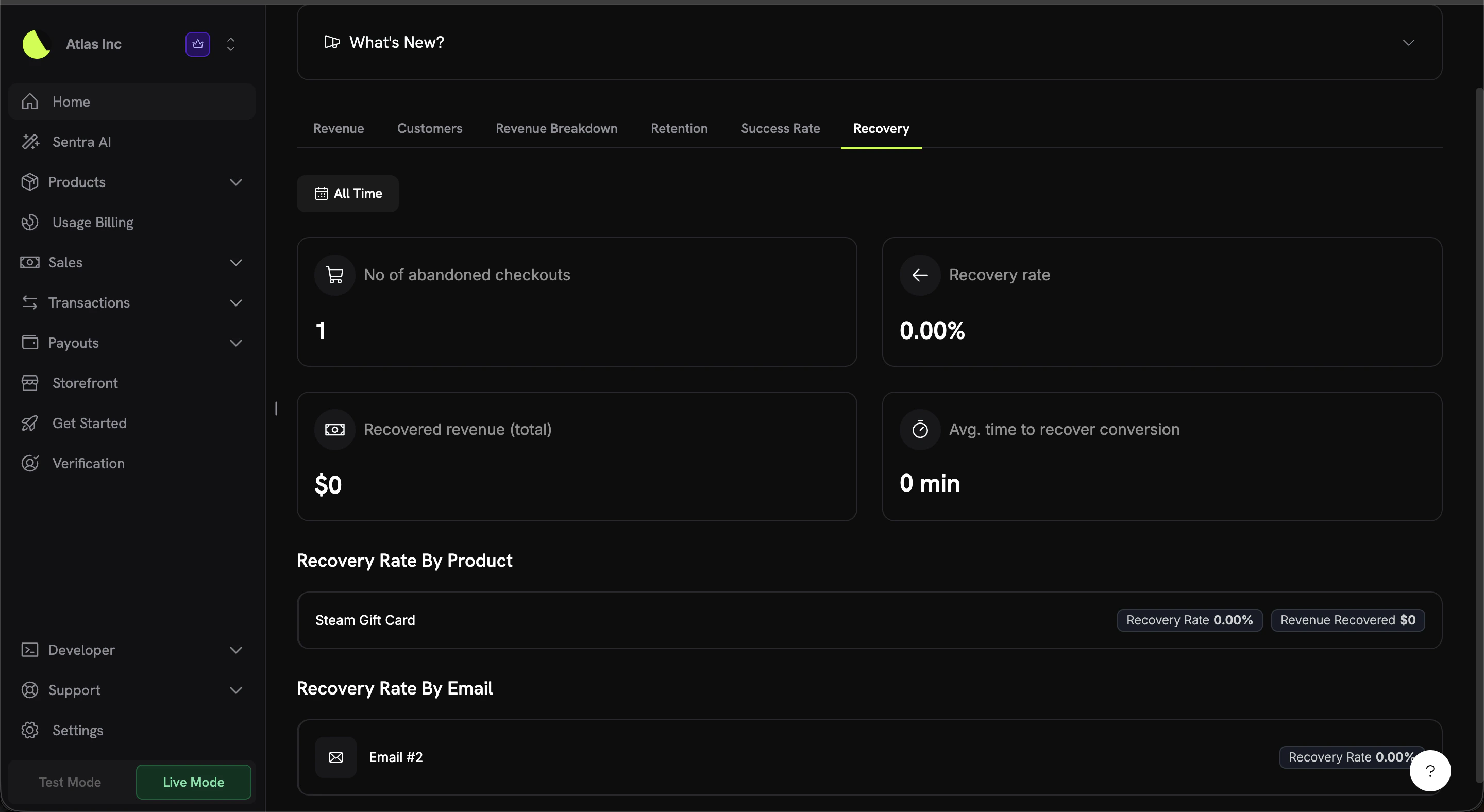Open Usage Billing
The width and height of the screenshot is (1484, 812).
point(93,222)
